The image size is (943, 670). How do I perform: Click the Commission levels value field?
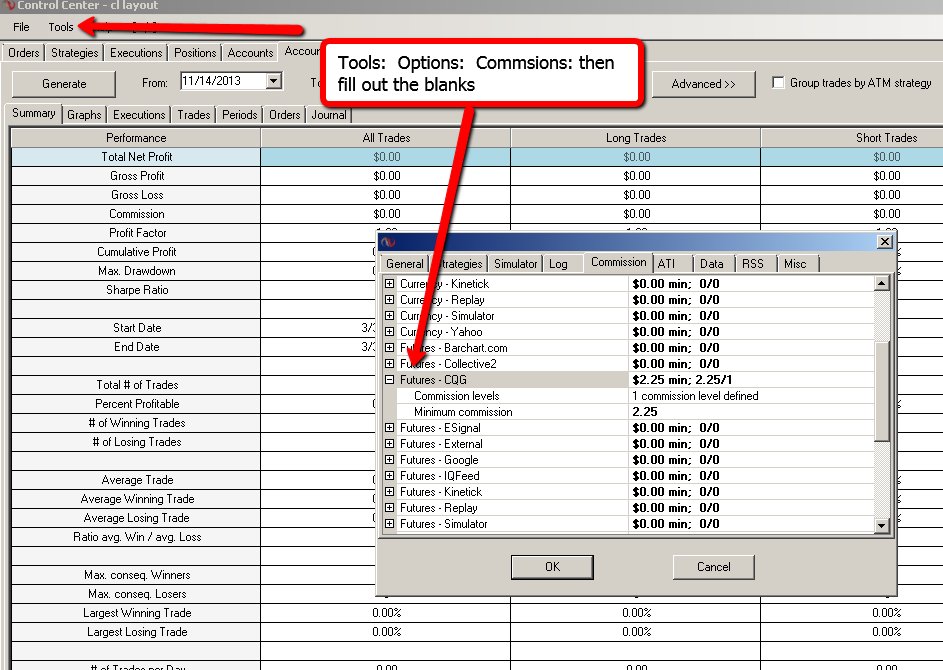click(x=751, y=396)
